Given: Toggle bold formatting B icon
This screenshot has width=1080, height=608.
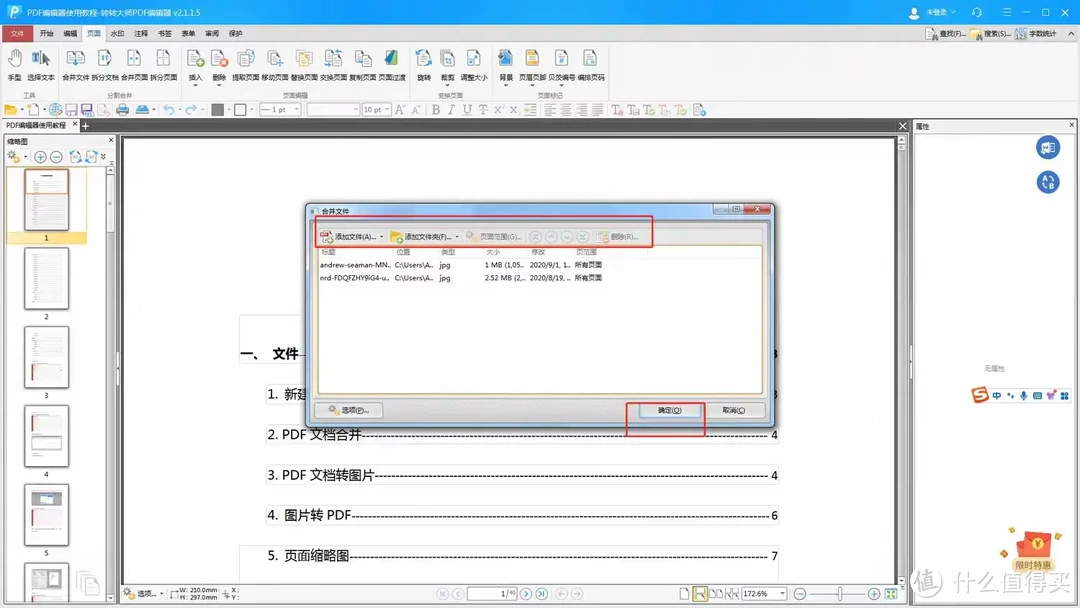Looking at the screenshot, I should point(435,109).
